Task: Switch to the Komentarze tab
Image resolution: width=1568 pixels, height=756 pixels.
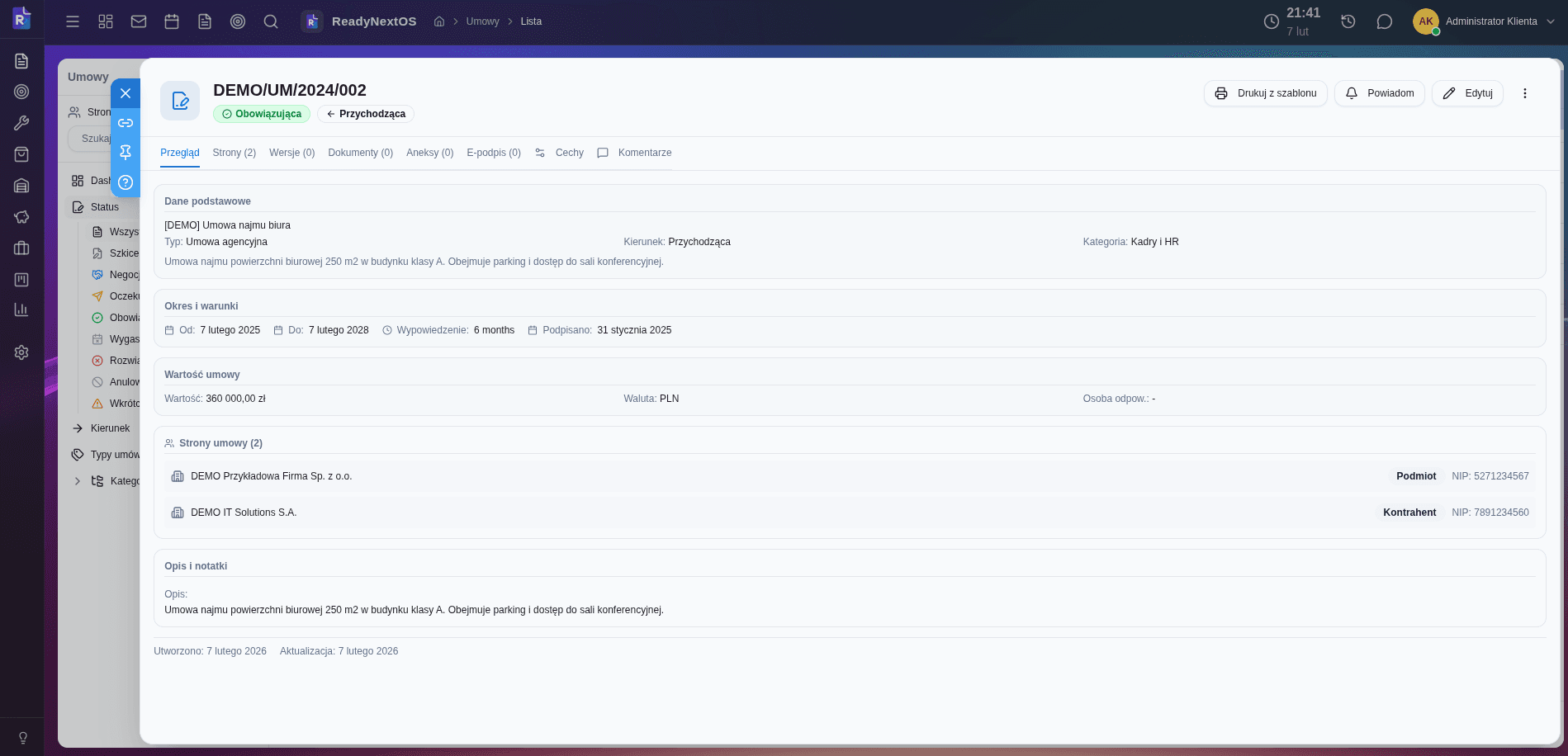Action: click(x=644, y=153)
